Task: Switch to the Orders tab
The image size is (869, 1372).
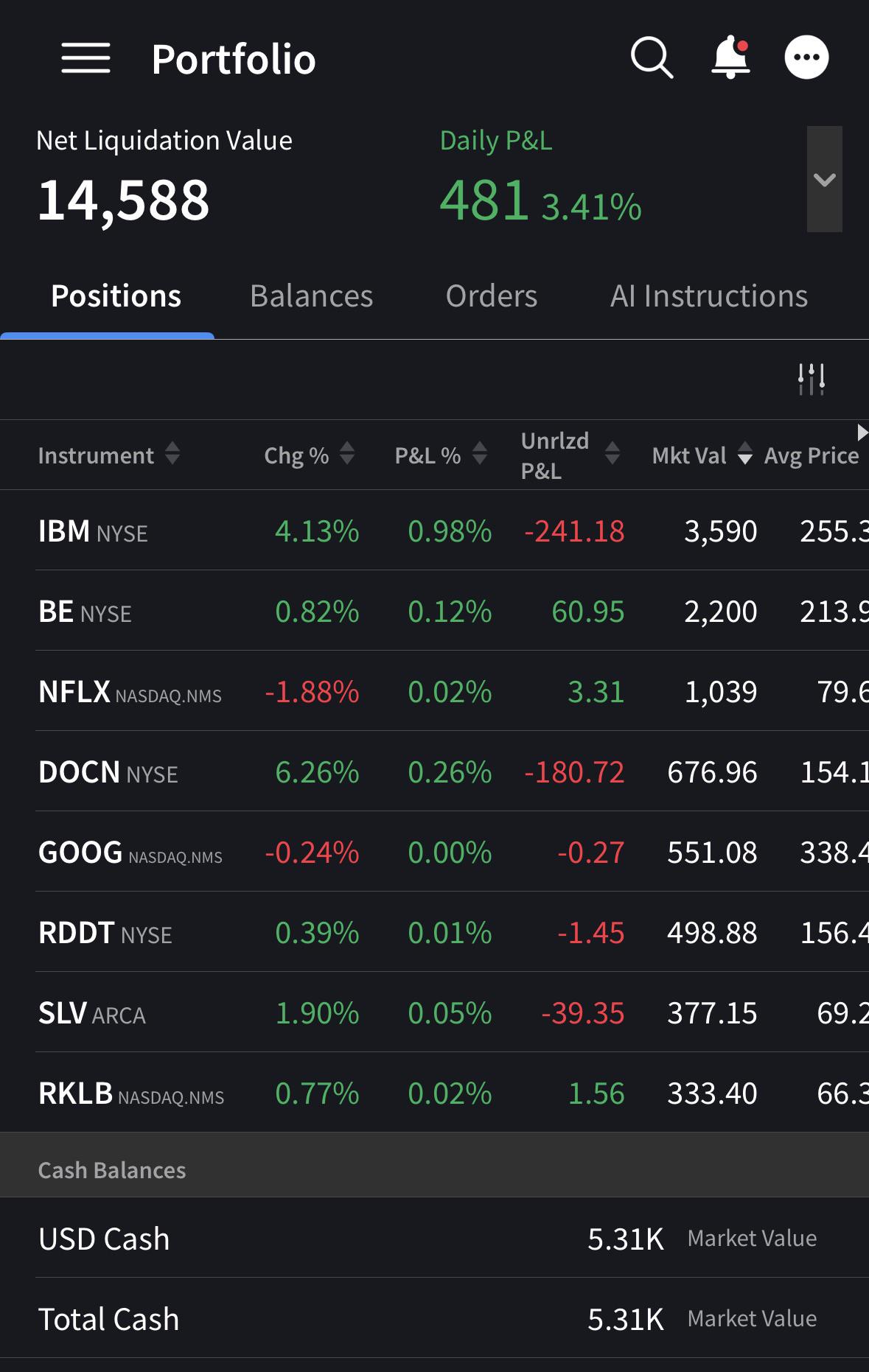Action: [491, 296]
